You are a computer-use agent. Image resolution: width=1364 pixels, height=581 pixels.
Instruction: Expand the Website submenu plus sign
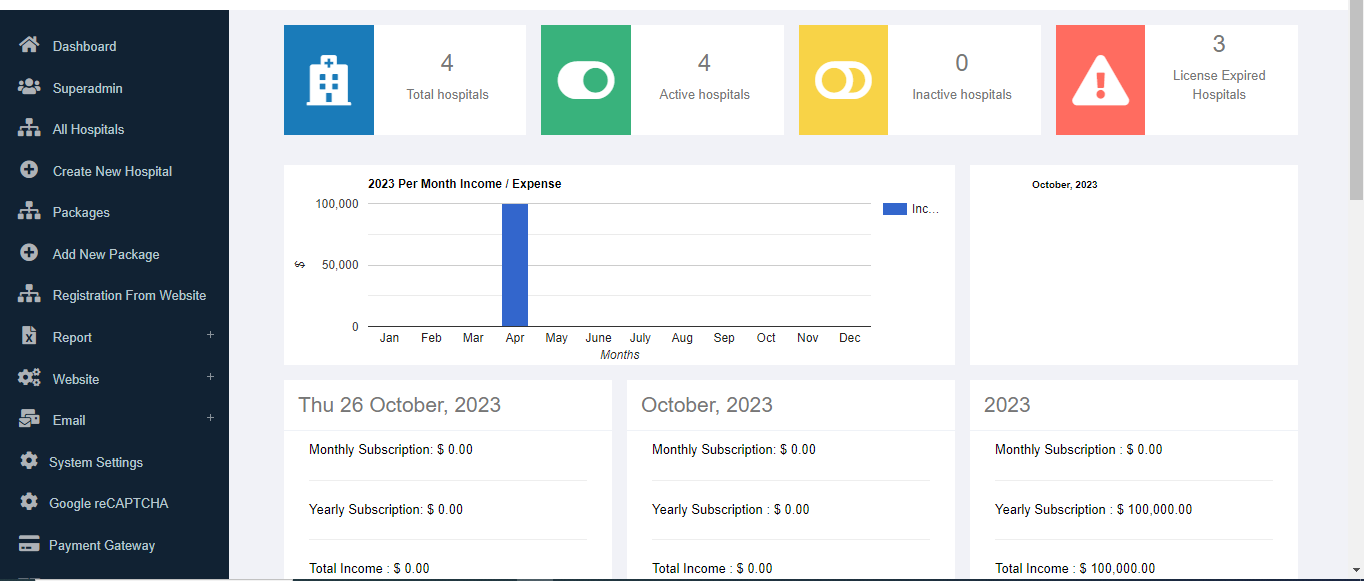click(x=210, y=377)
